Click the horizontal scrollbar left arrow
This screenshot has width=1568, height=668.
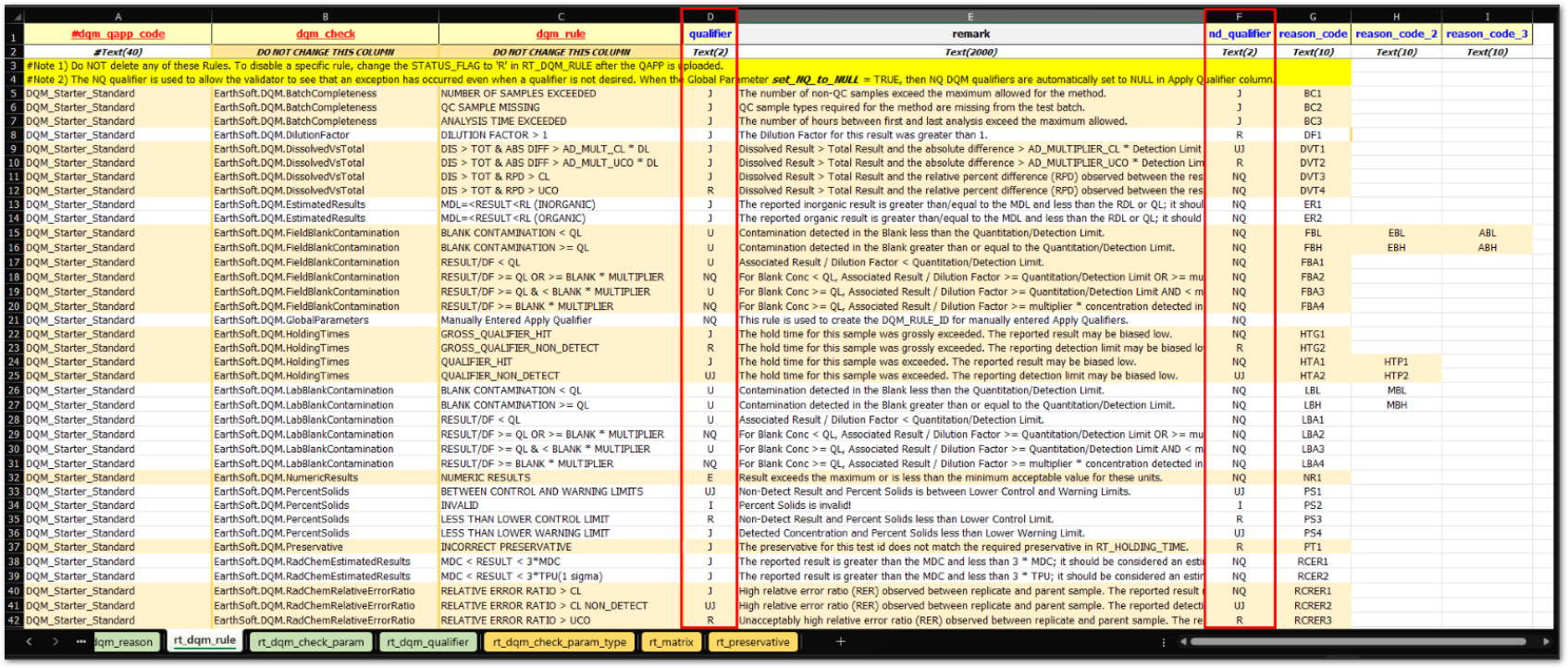1180,641
